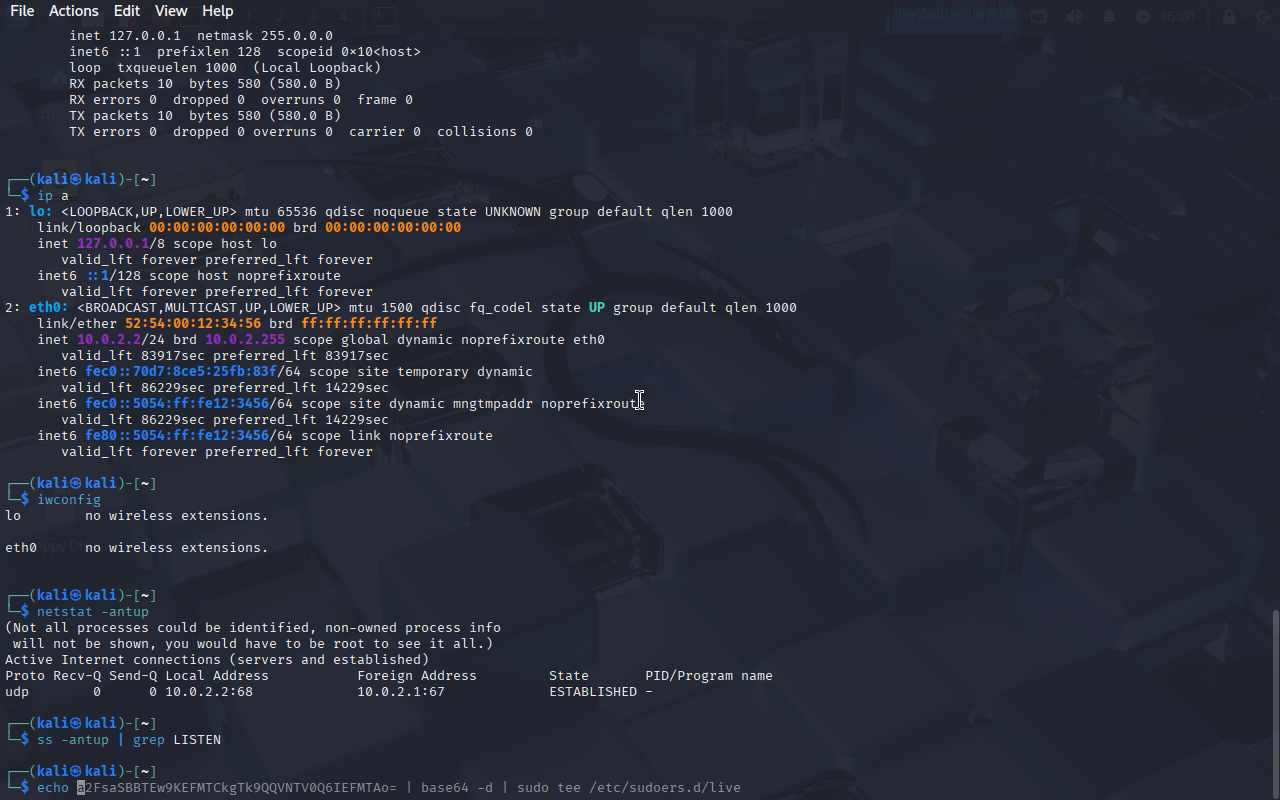Click the 'netstat -antup' command
The height and width of the screenshot is (800, 1280).
[93, 611]
